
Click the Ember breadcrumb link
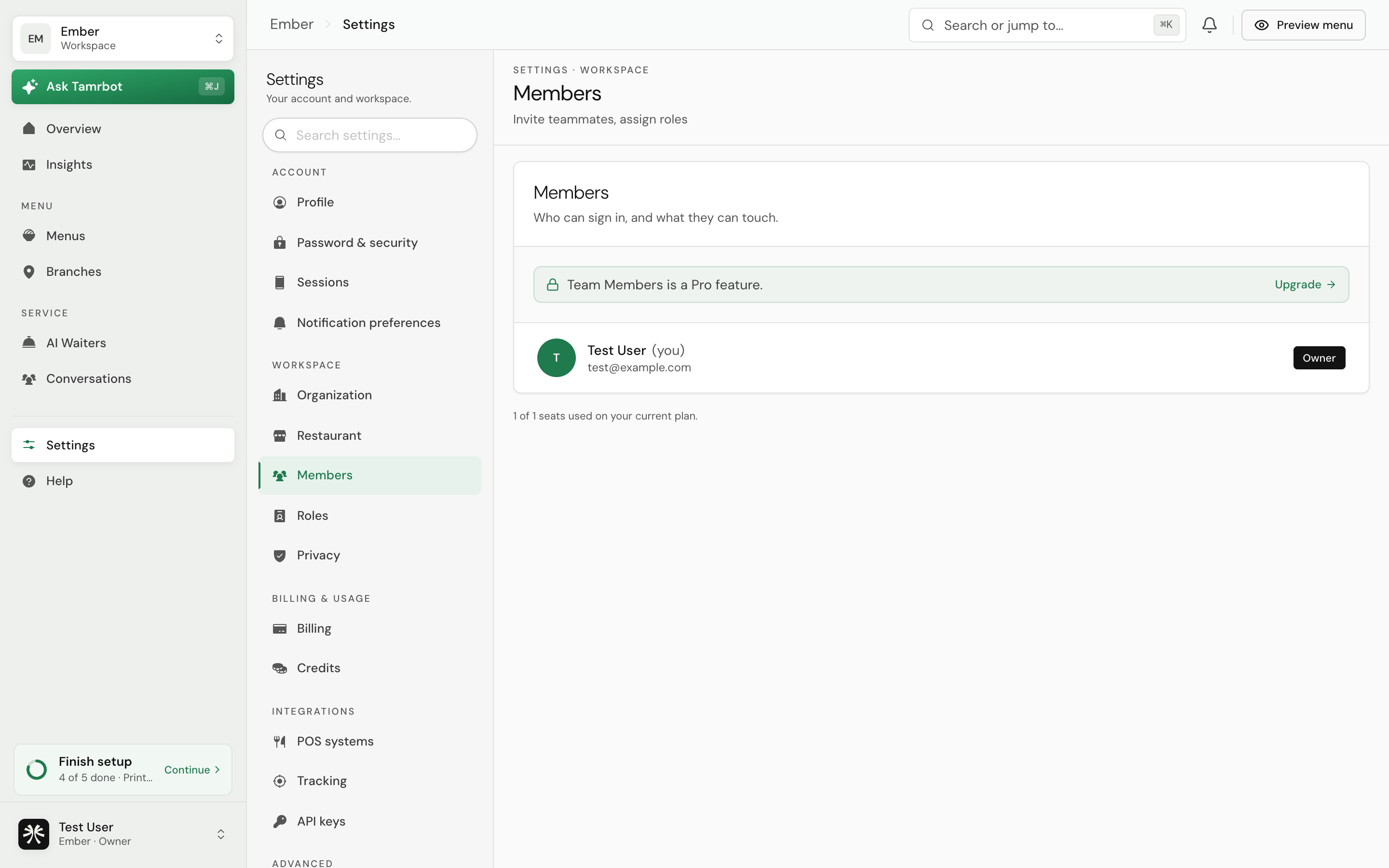pos(292,25)
